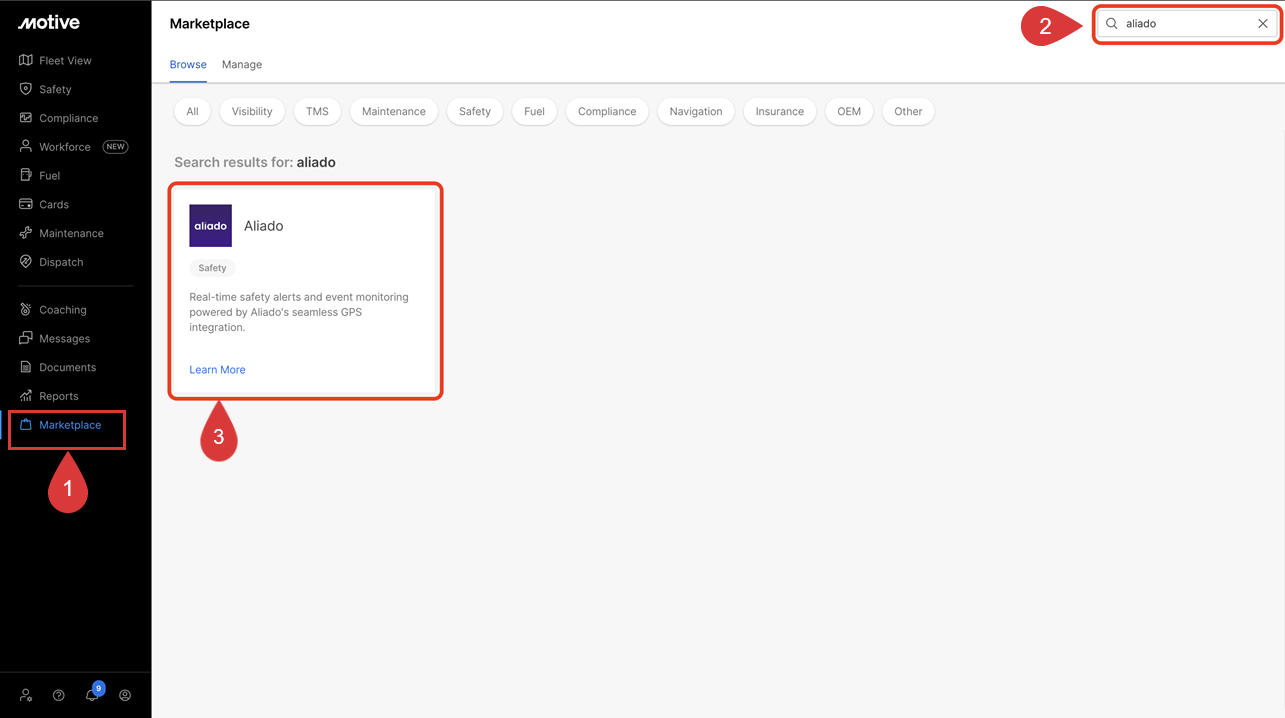Filter by the Navigation category
1285x718 pixels.
coord(696,111)
